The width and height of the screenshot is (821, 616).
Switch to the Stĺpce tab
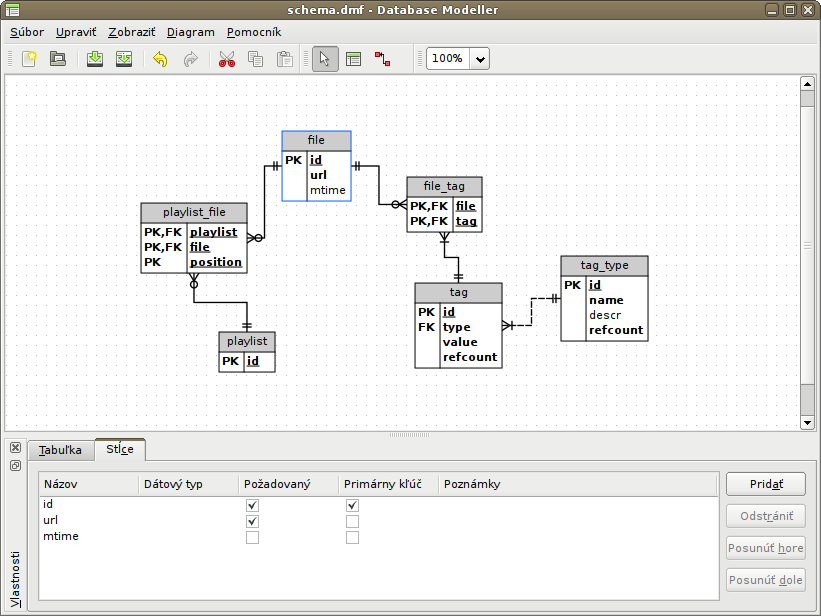click(120, 449)
